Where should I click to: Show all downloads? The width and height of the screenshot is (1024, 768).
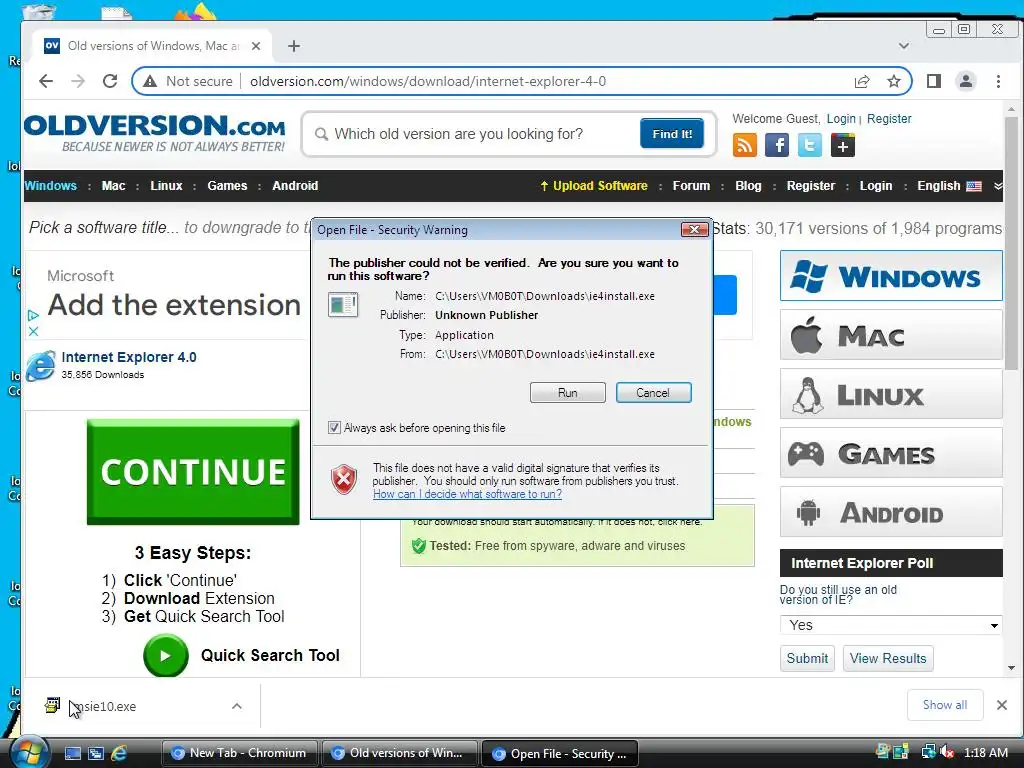point(944,705)
